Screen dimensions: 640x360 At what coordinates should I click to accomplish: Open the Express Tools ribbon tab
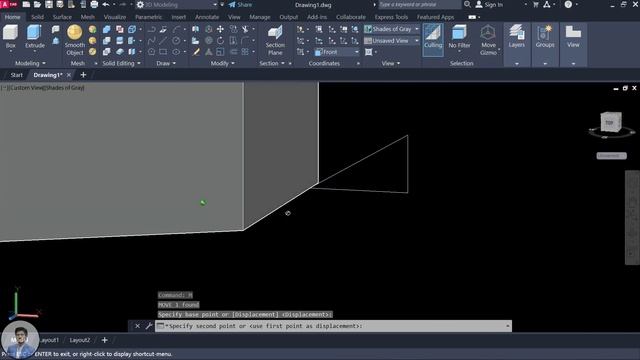click(x=391, y=17)
